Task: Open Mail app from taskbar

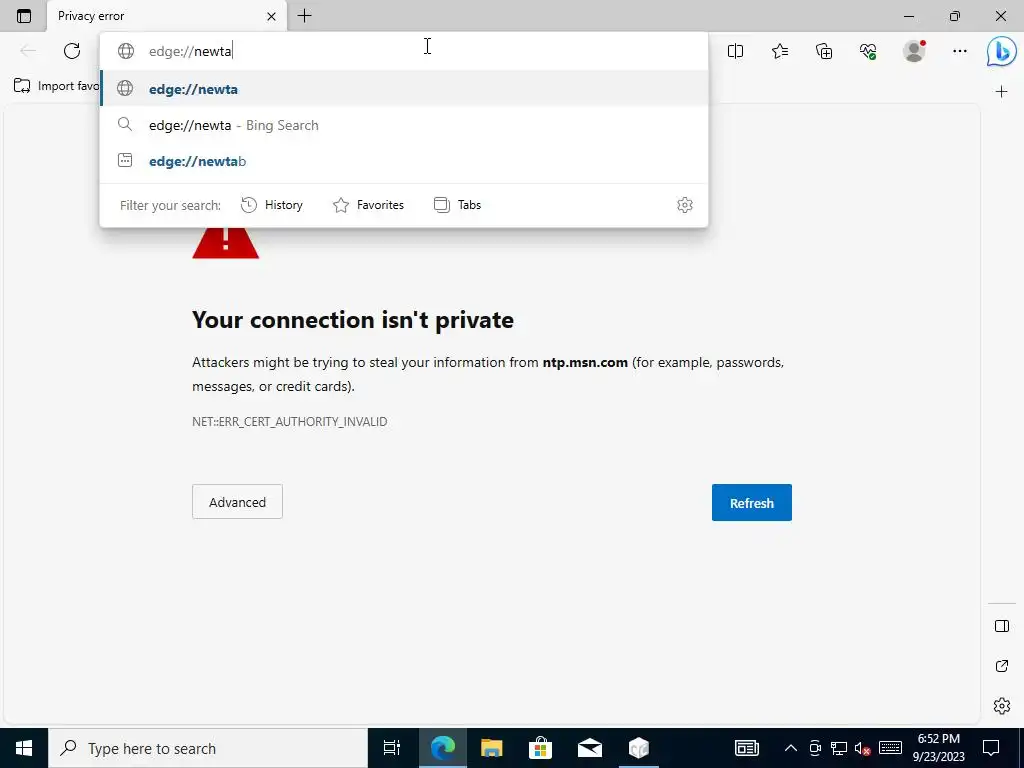Action: pyautogui.click(x=590, y=748)
